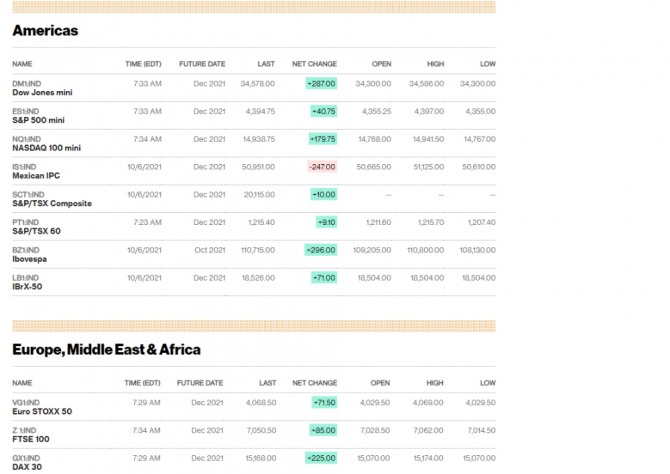Image resolution: width=670 pixels, height=474 pixels.
Task: Open Euro STOXX 50 futures link
Action: click(42, 411)
